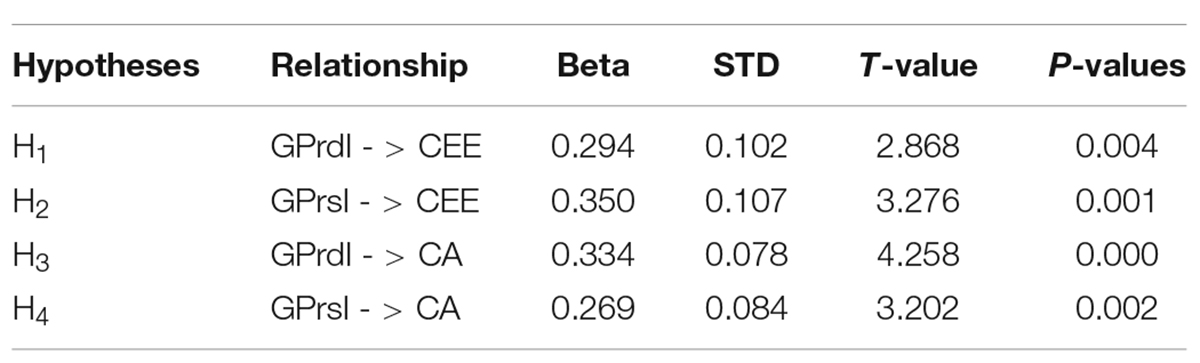Image resolution: width=1200 pixels, height=363 pixels.
Task: Click the Hypotheses column header
Action: [x=106, y=68]
